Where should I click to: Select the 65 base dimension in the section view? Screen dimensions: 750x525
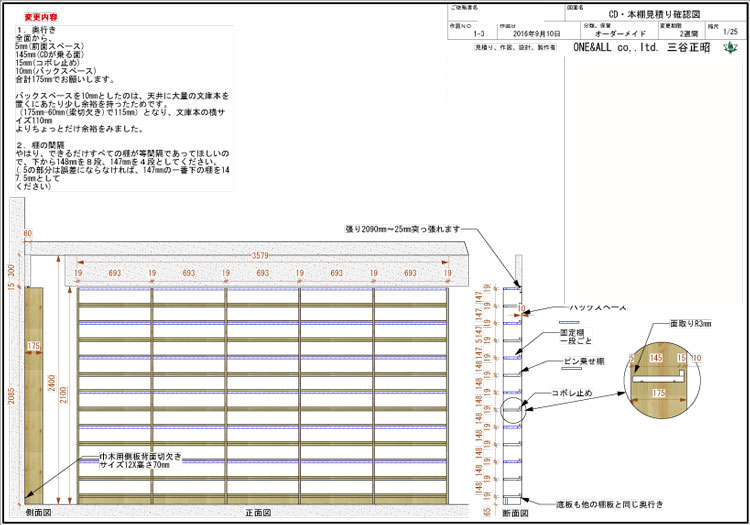[x=487, y=512]
